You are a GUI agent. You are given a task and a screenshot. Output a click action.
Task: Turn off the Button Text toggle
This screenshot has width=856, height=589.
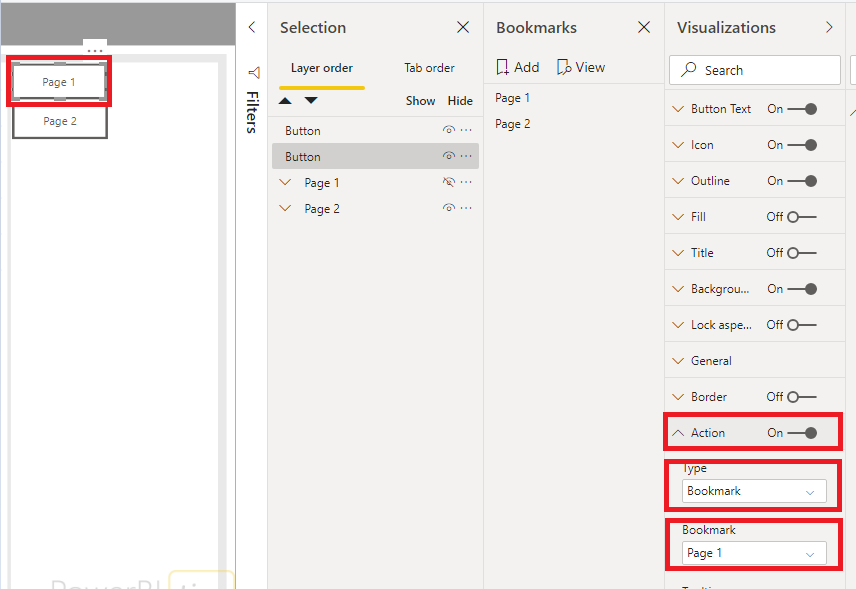[802, 109]
